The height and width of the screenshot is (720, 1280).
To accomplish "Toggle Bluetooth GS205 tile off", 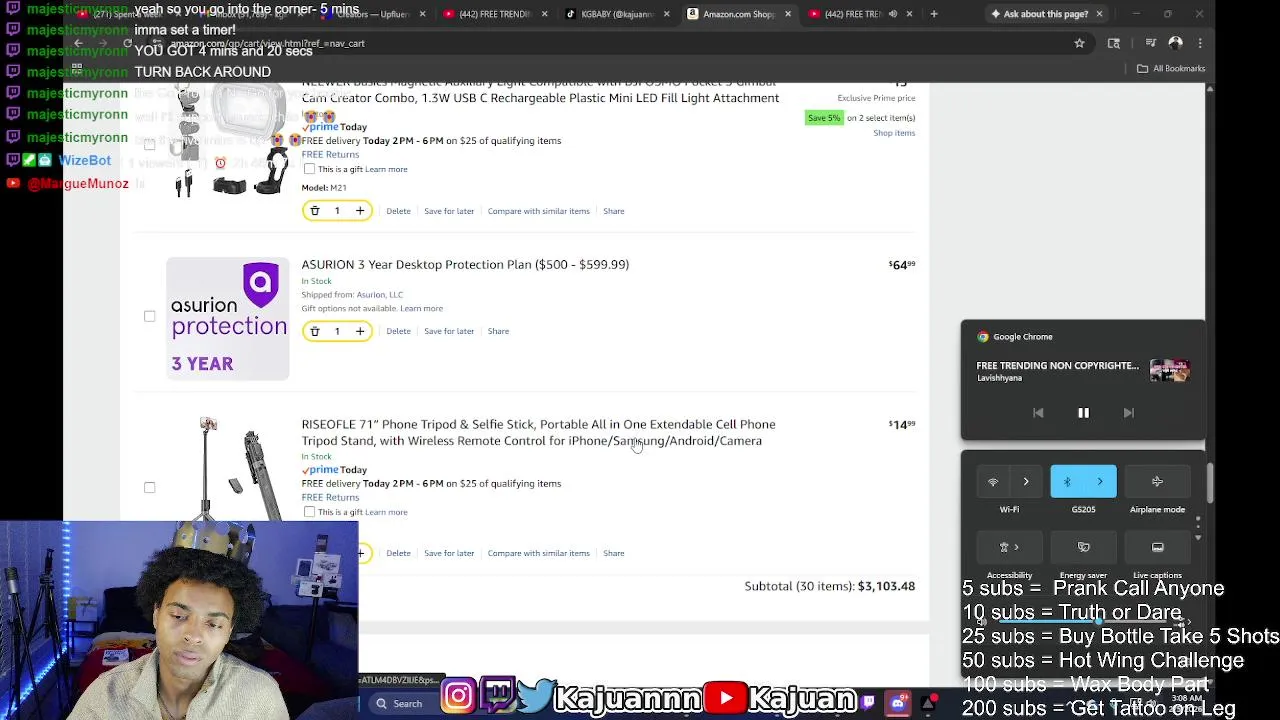I will pos(1067,482).
